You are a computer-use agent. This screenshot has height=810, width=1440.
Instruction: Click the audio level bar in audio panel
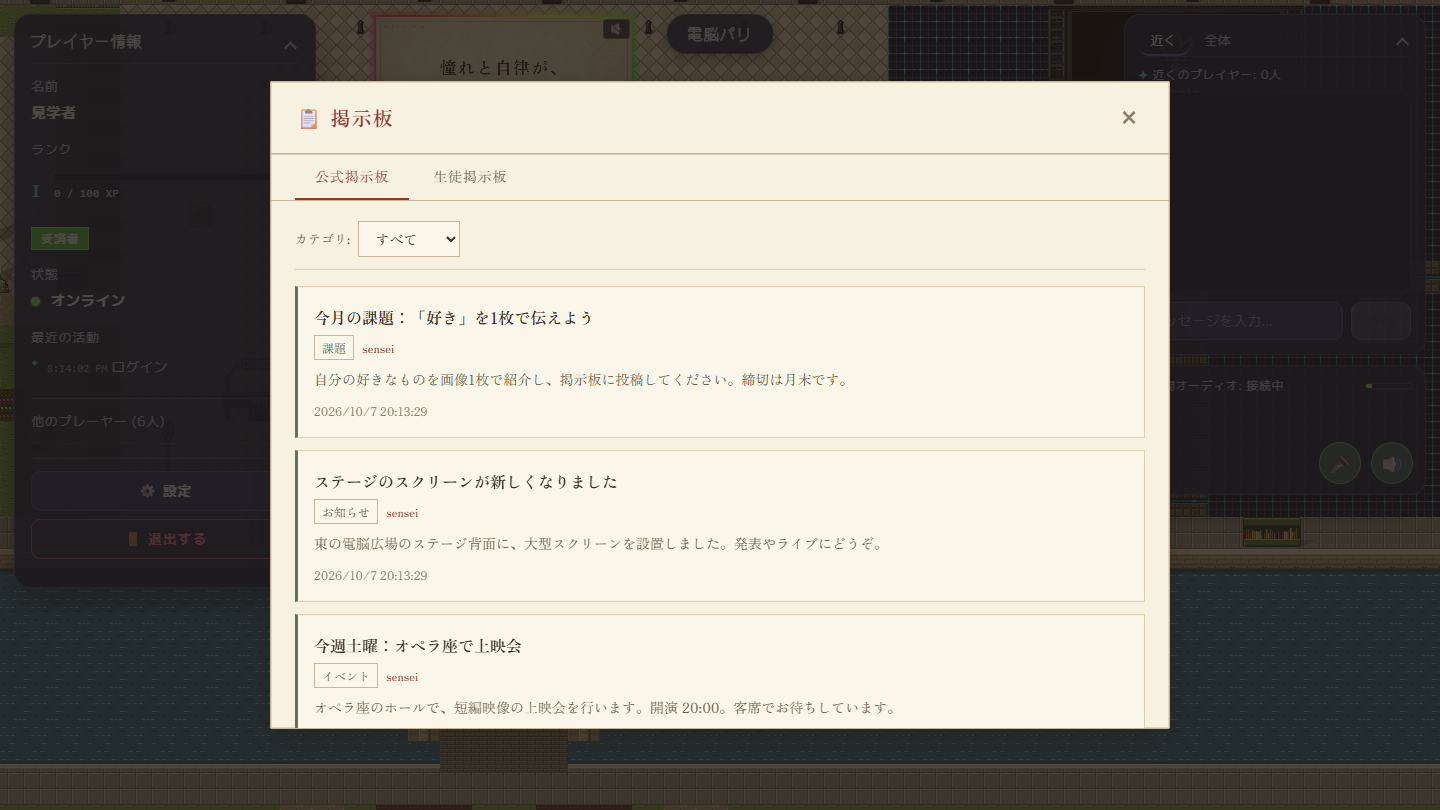click(1388, 386)
